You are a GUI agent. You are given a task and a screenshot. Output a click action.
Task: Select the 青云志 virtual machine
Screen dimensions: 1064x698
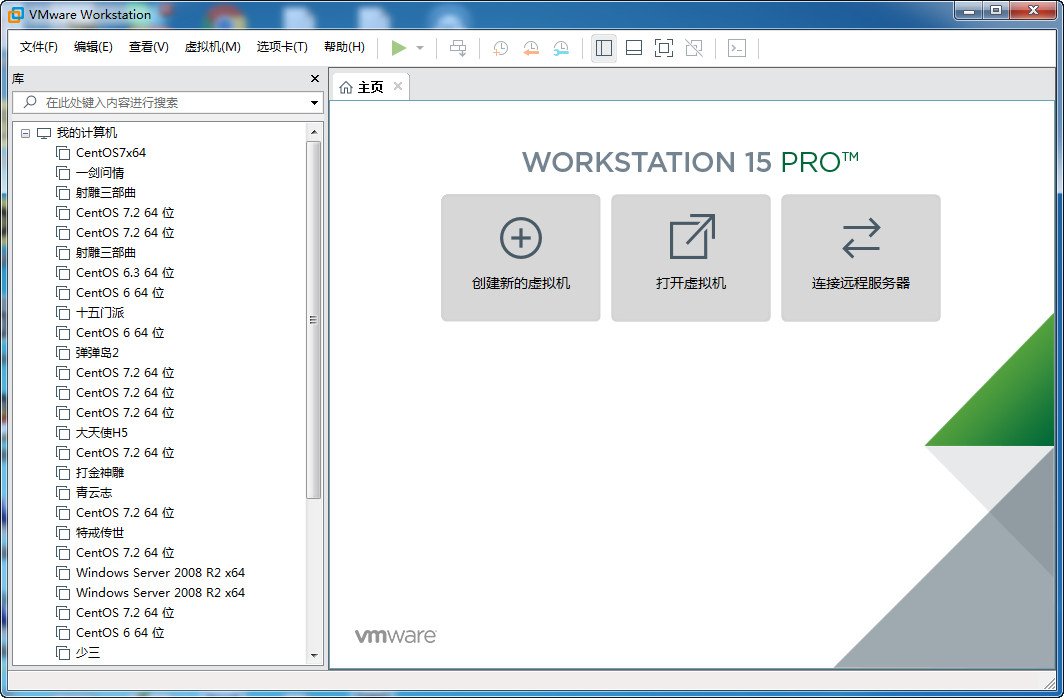click(94, 492)
